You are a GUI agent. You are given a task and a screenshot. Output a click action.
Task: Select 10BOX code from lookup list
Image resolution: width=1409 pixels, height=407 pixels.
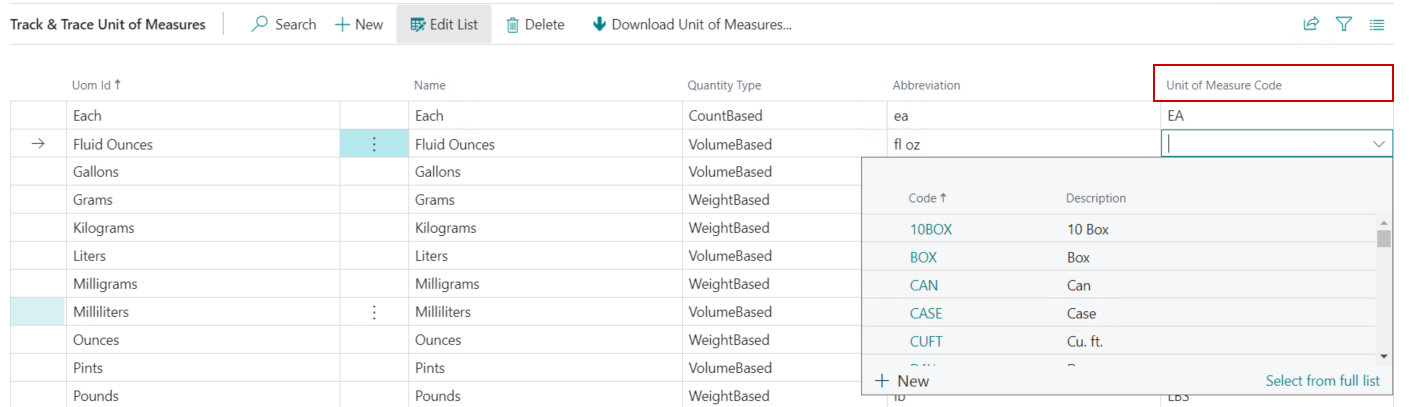930,229
